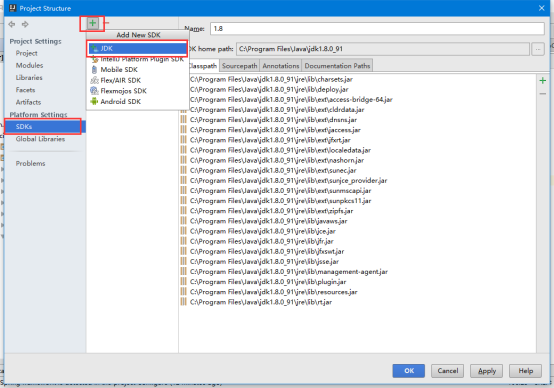
Task: Select the plugin.jar classpath entry
Action: 268,282
